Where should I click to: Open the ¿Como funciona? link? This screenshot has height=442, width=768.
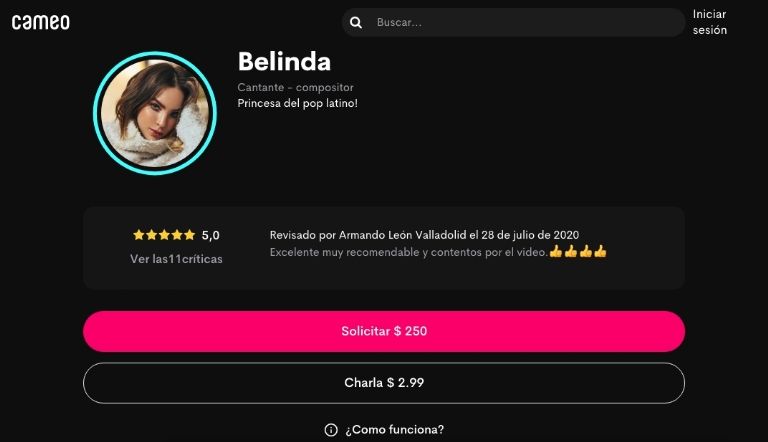tap(394, 430)
